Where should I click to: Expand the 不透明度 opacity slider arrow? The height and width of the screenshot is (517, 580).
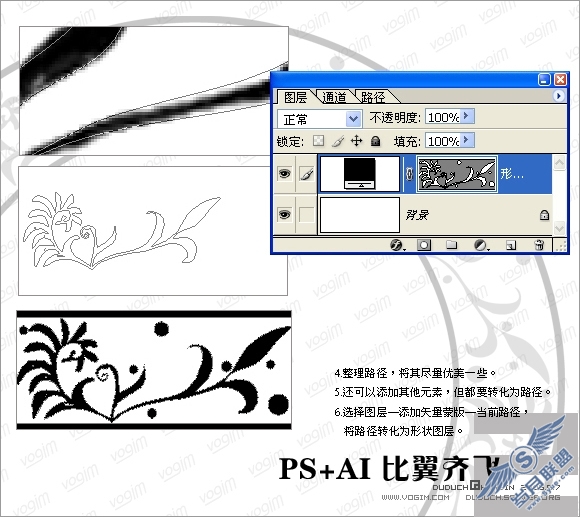tap(467, 116)
